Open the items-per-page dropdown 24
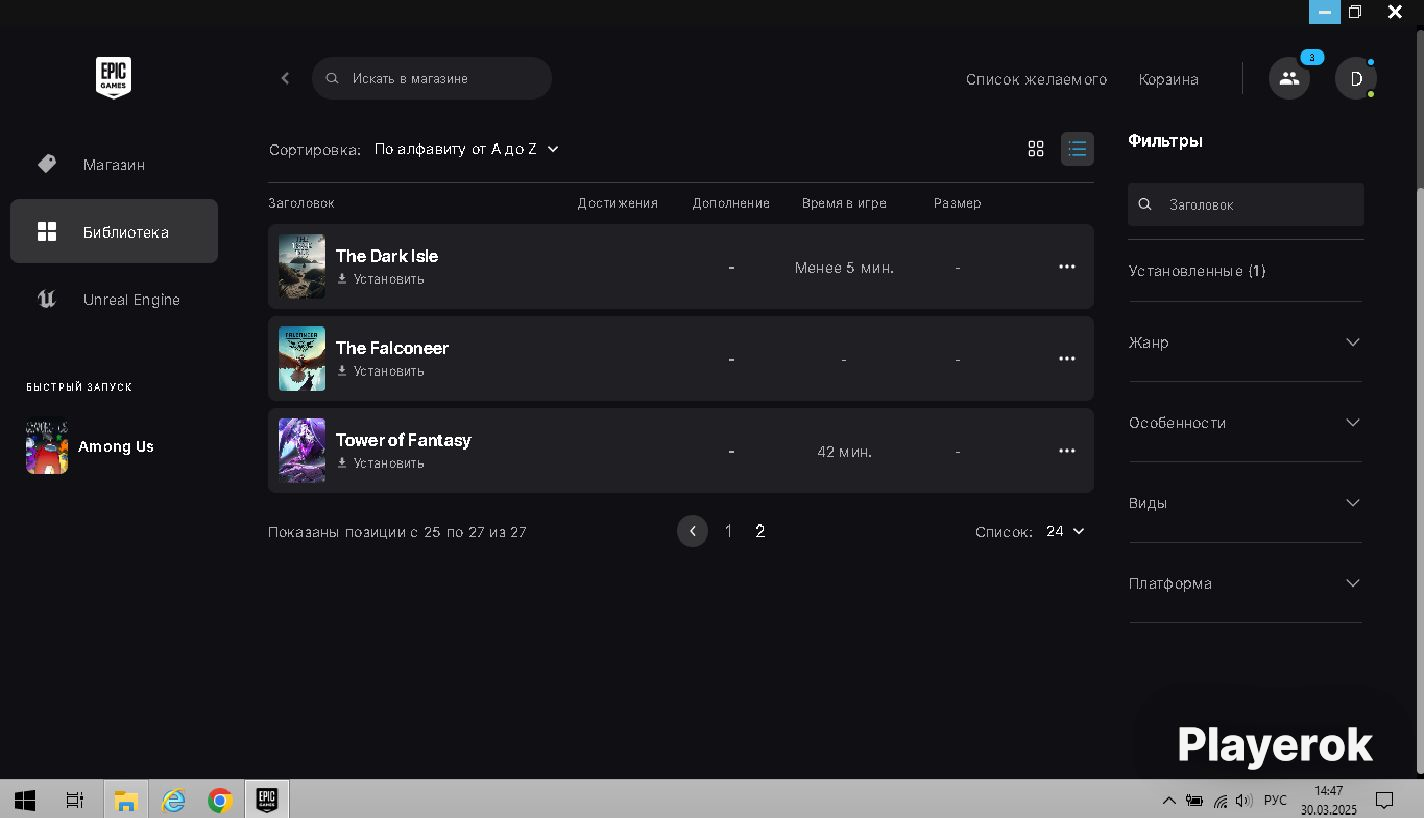 [1065, 531]
